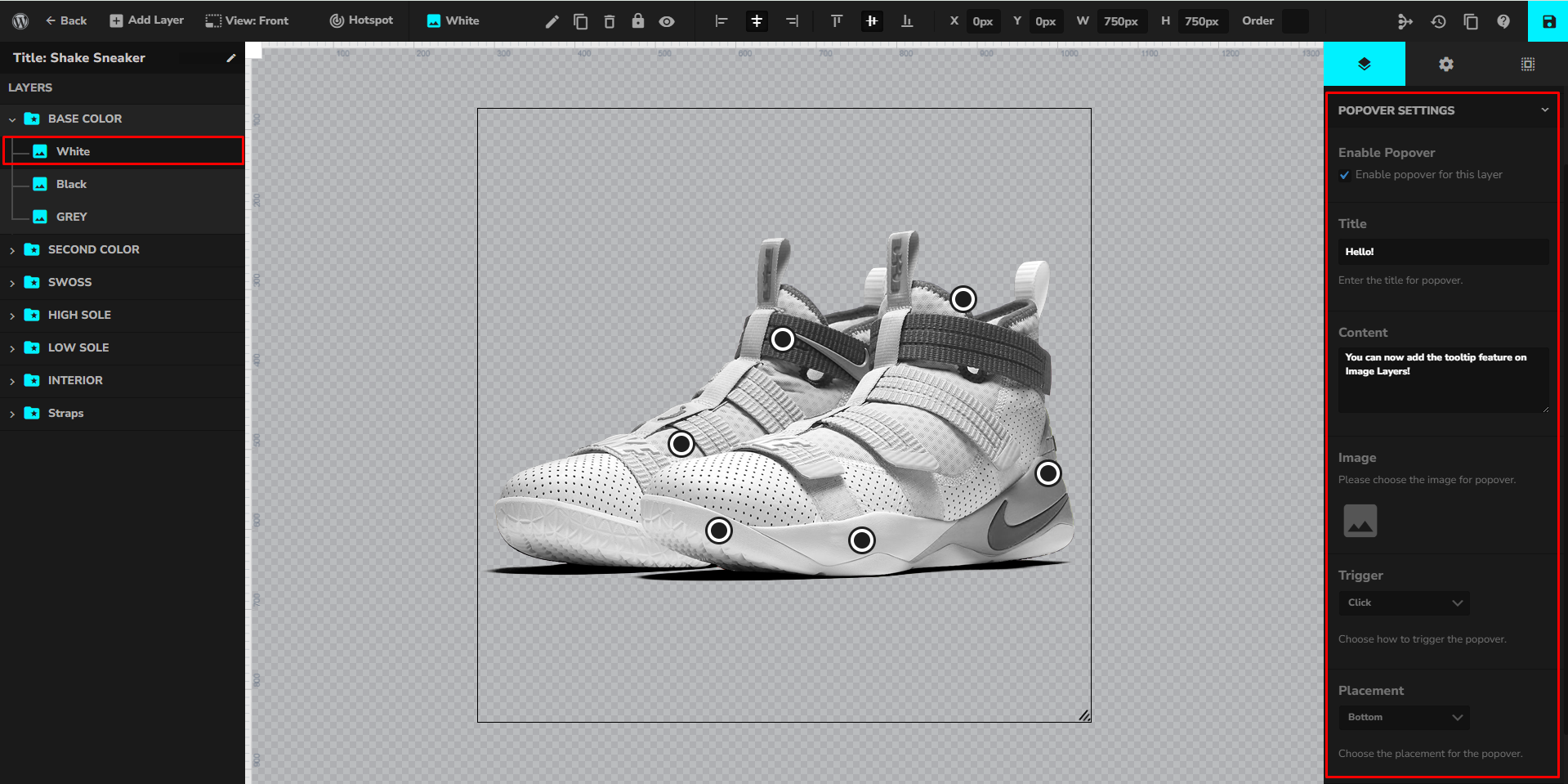
Task: Click the popover Title input field
Action: tap(1443, 252)
